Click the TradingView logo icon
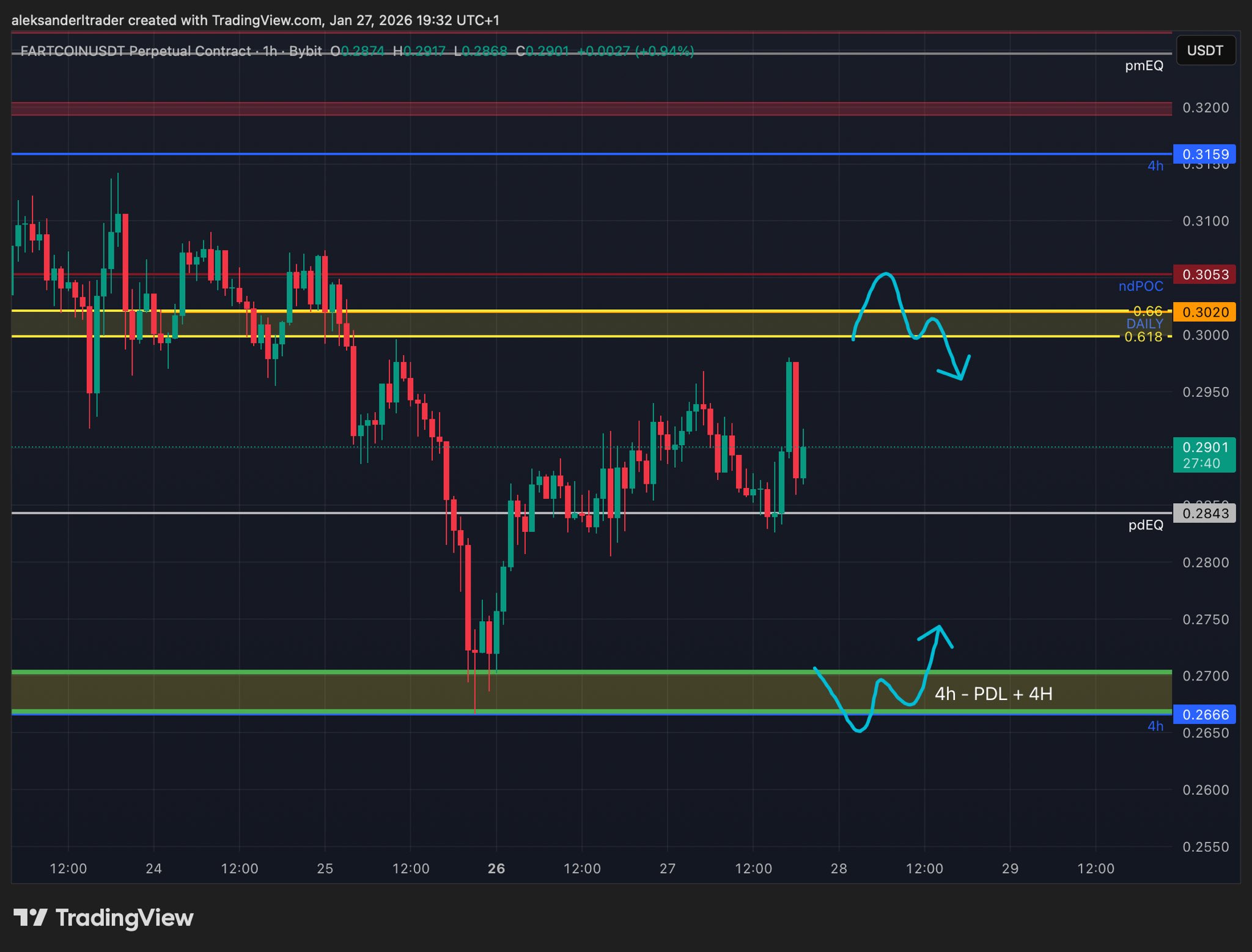The width and height of the screenshot is (1252, 952). point(31,917)
